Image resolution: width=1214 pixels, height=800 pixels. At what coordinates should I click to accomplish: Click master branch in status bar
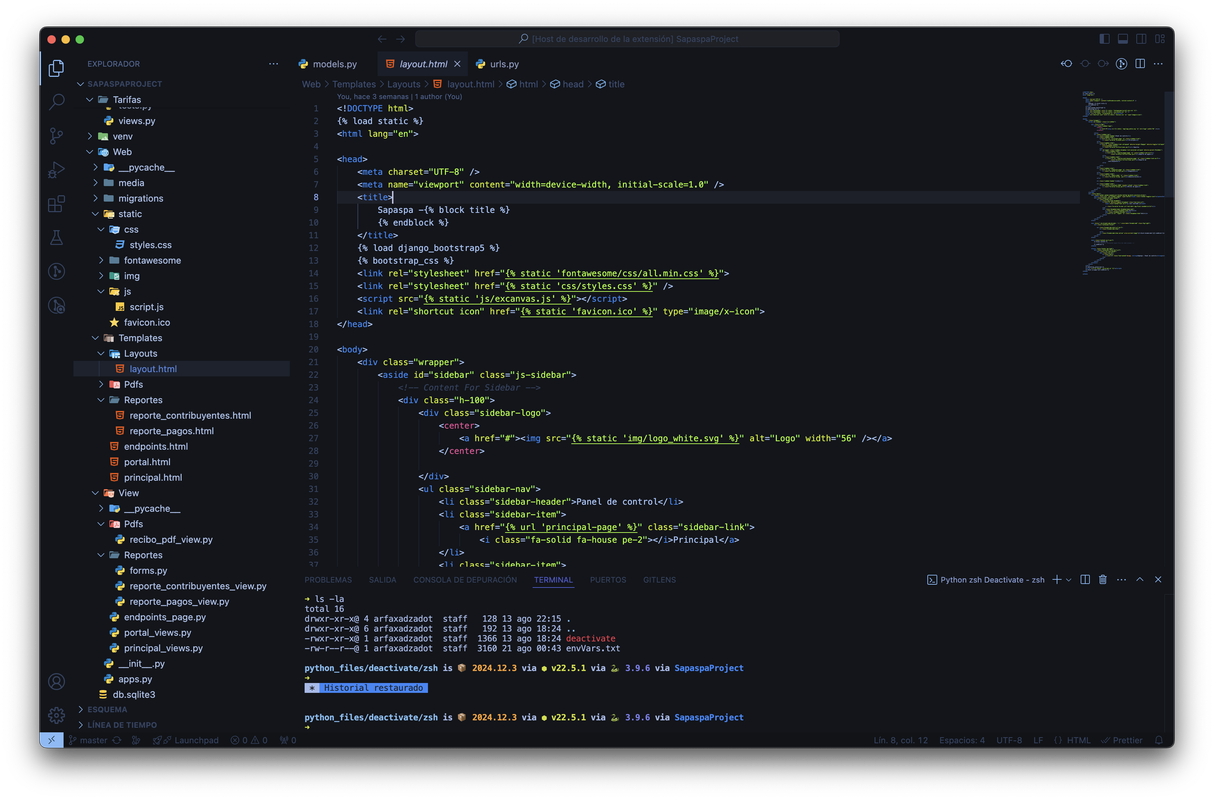[x=88, y=741]
